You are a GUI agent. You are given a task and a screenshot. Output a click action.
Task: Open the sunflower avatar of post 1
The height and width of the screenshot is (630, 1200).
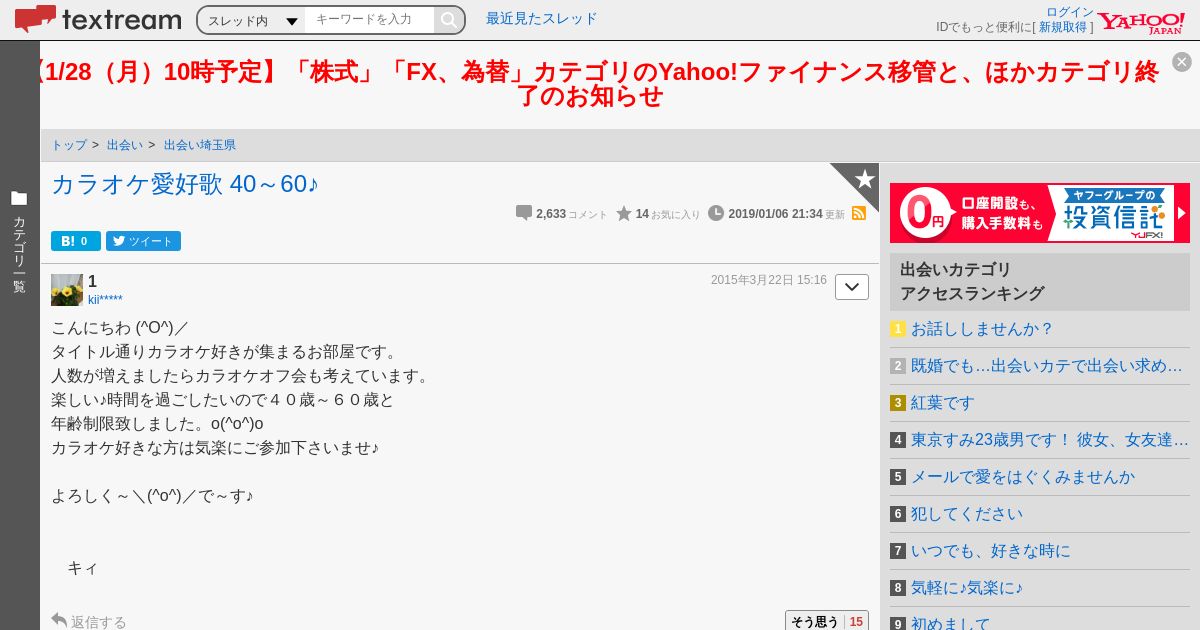(67, 290)
